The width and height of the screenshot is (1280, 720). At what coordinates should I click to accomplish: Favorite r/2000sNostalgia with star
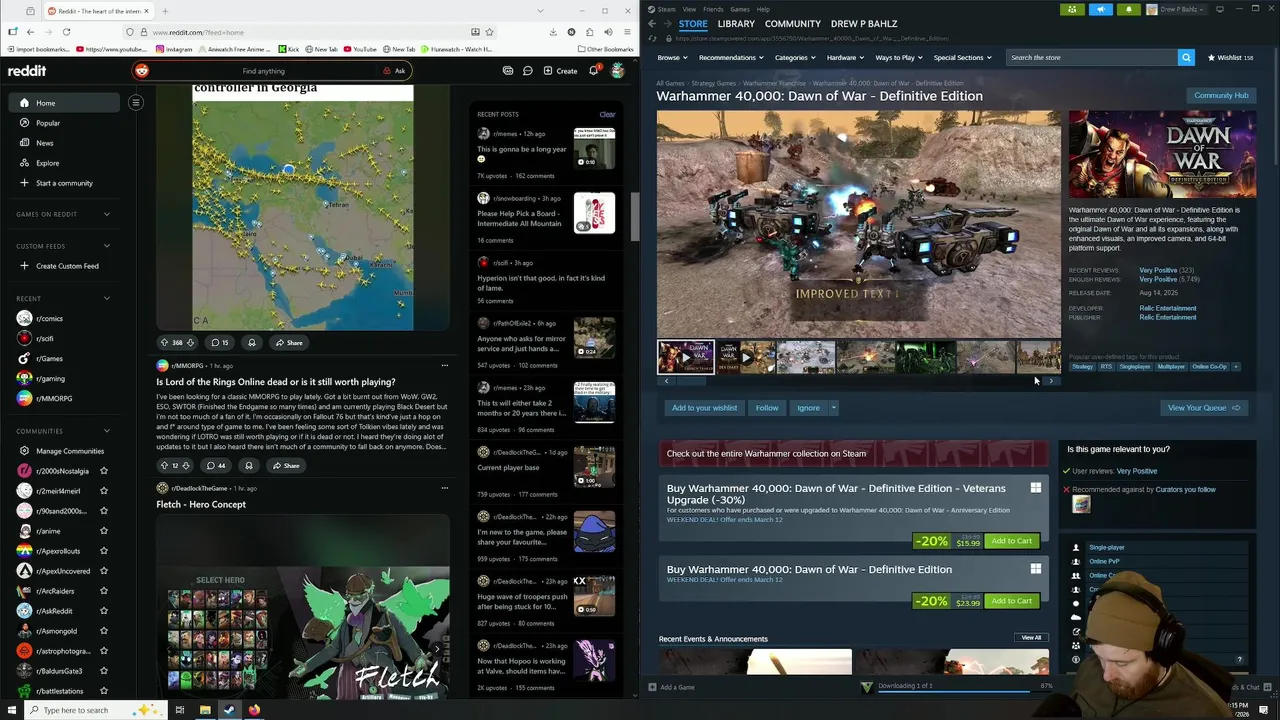coord(104,471)
